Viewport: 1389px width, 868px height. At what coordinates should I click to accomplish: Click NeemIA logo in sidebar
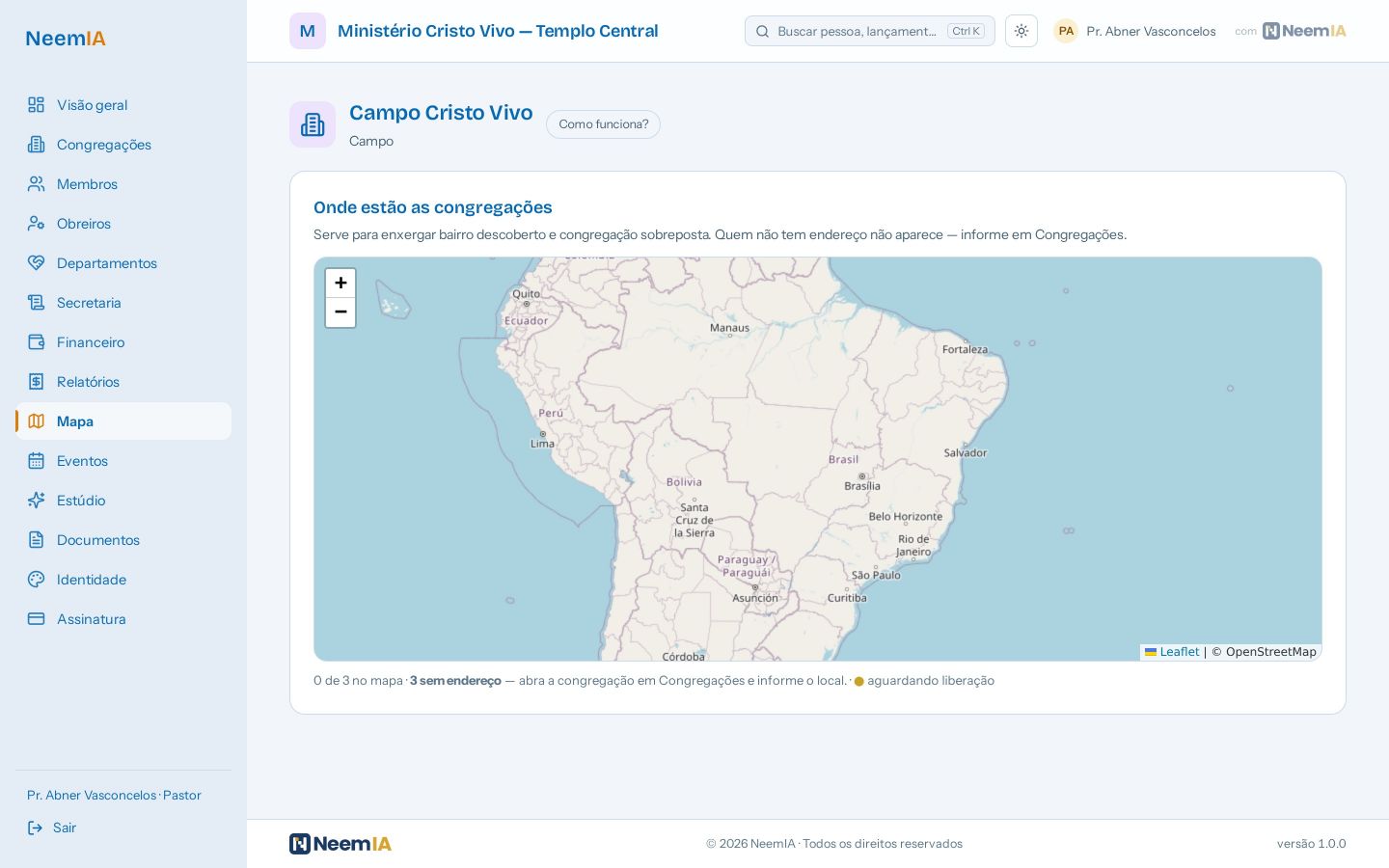[x=66, y=39]
